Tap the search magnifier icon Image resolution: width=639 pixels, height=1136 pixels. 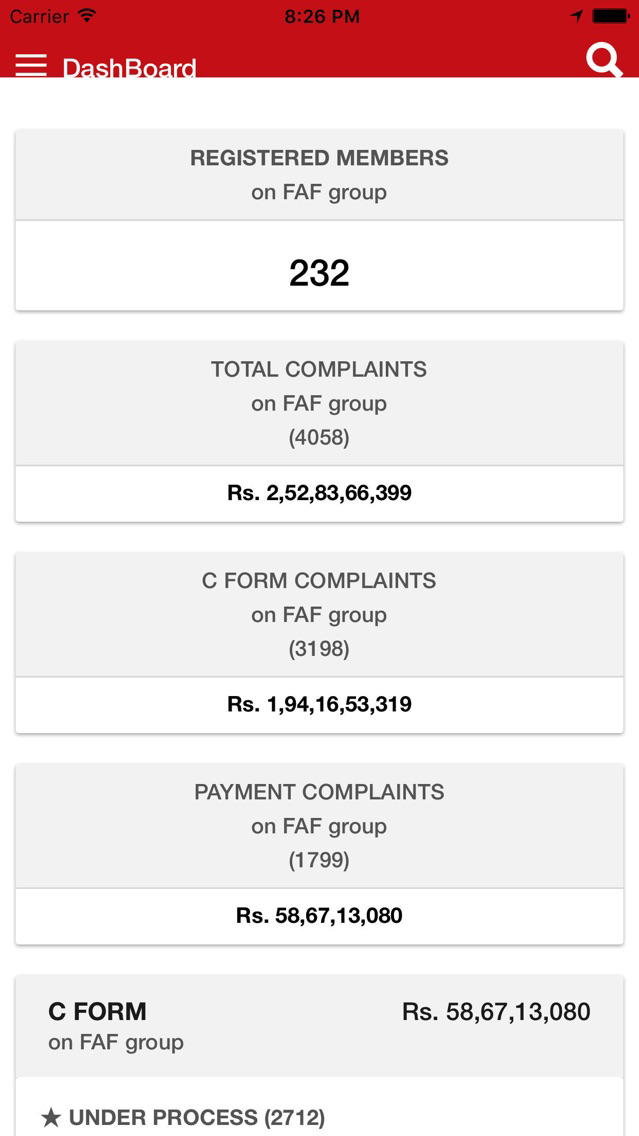(x=604, y=61)
